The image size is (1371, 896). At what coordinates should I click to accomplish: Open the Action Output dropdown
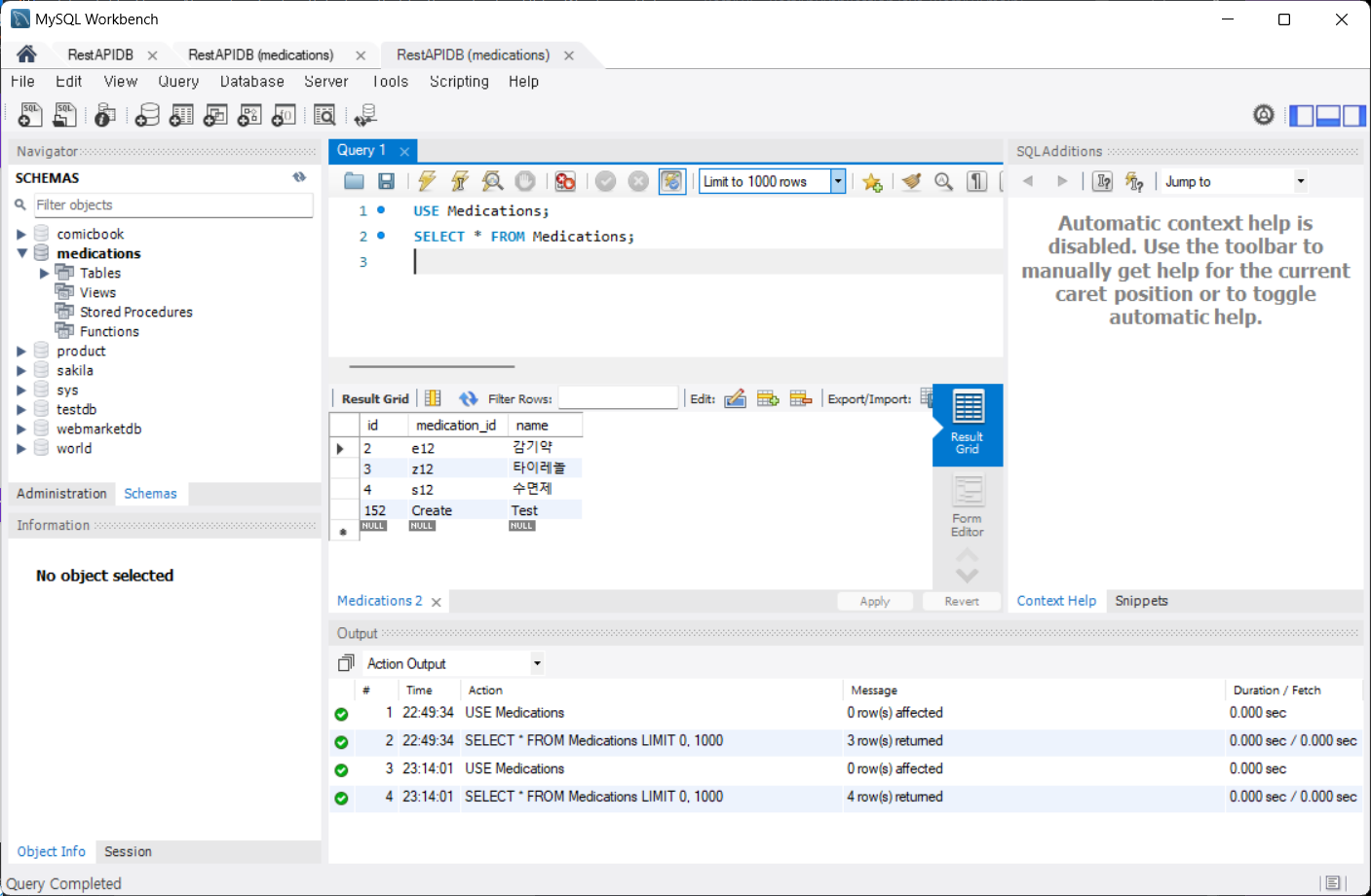[537, 663]
